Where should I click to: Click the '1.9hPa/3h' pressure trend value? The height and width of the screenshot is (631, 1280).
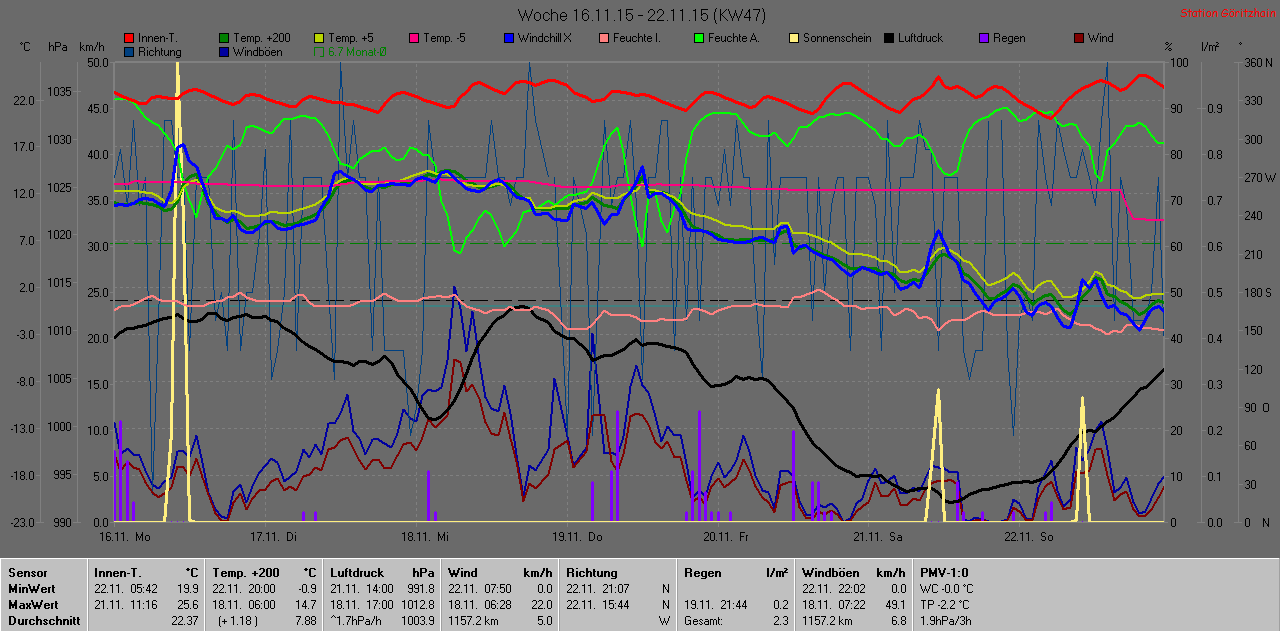coord(946,621)
